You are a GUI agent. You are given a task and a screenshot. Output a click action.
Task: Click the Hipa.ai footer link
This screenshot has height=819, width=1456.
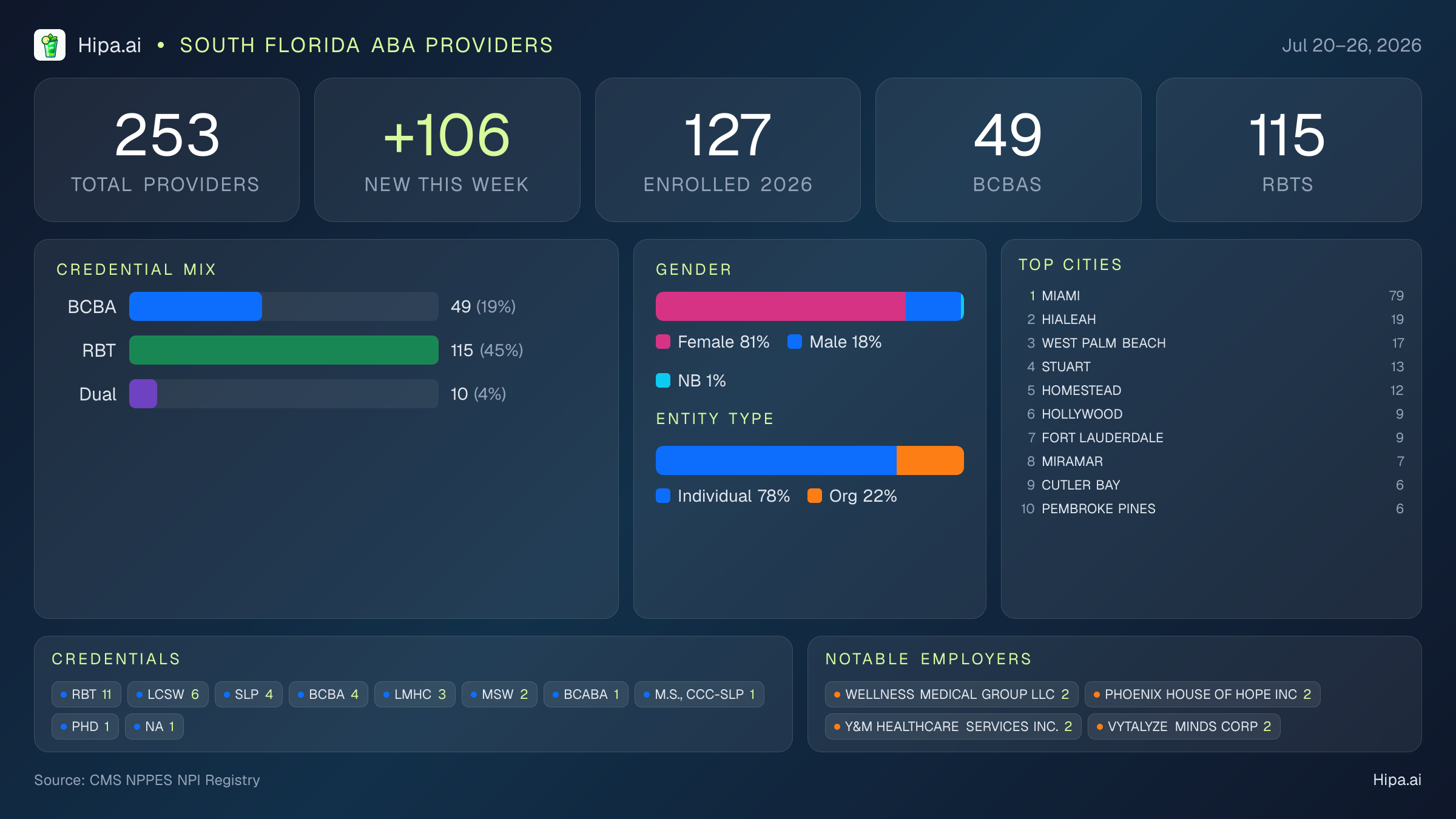pyautogui.click(x=1397, y=780)
